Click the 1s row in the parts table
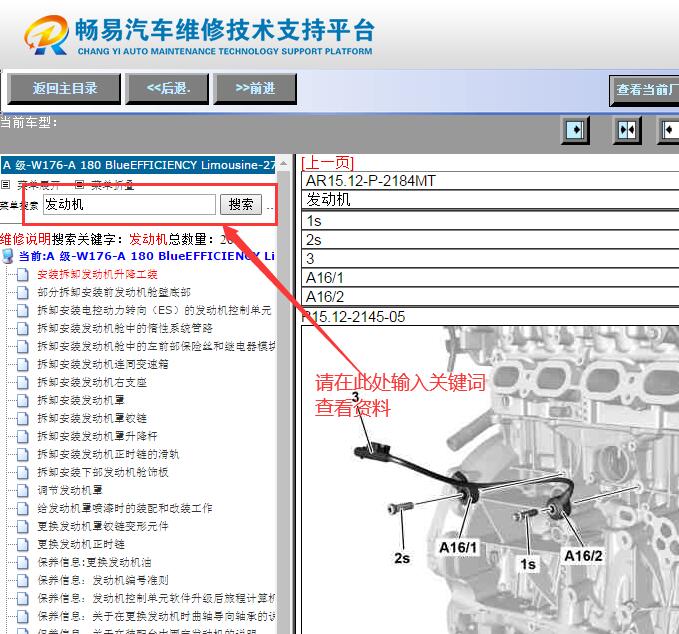Screen dimensions: 679x634 [x=490, y=221]
